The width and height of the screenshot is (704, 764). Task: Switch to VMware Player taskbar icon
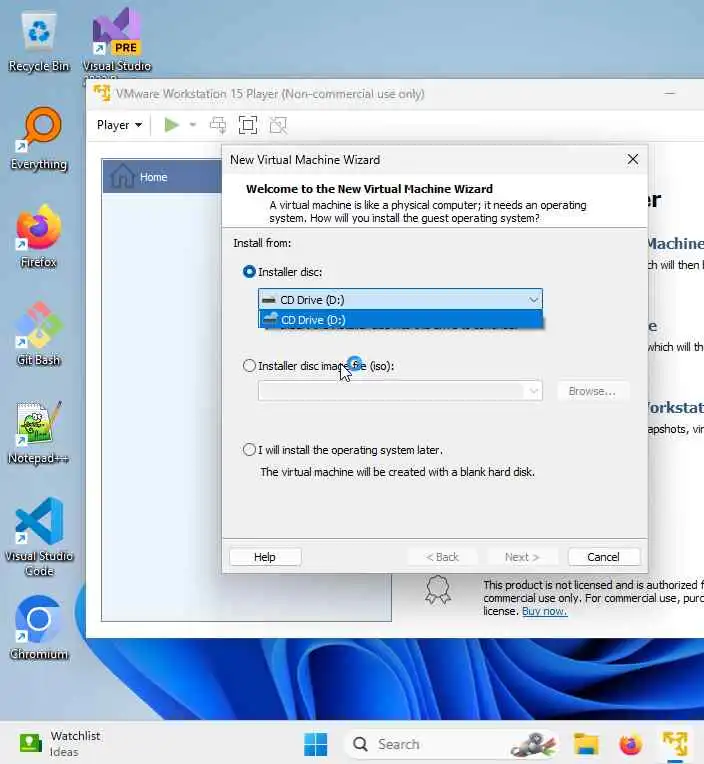click(x=675, y=745)
